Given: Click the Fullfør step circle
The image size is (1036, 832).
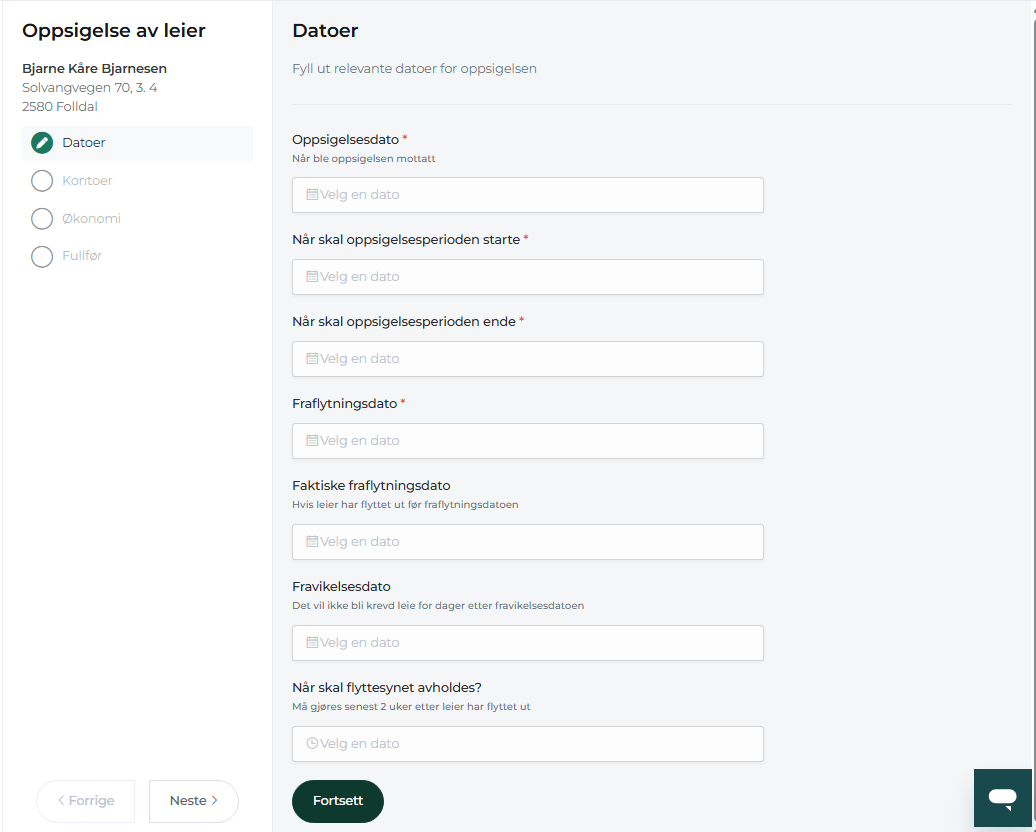Looking at the screenshot, I should (42, 256).
